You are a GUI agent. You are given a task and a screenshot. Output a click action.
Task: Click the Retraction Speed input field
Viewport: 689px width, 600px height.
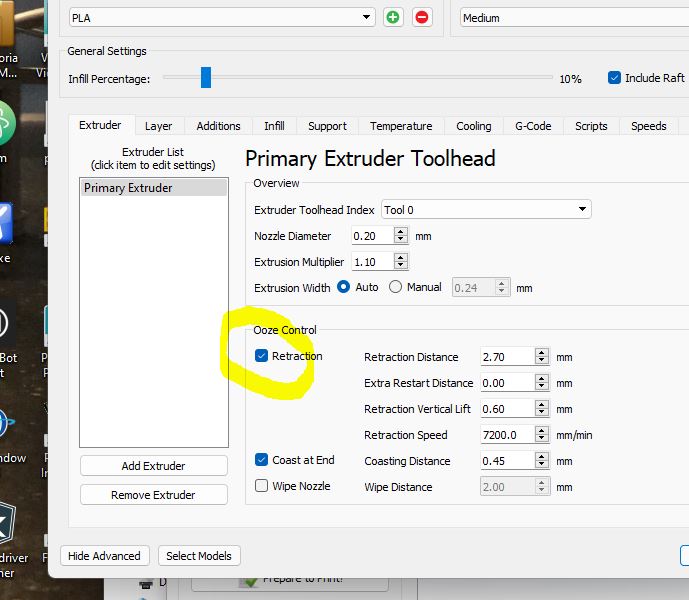pos(508,435)
